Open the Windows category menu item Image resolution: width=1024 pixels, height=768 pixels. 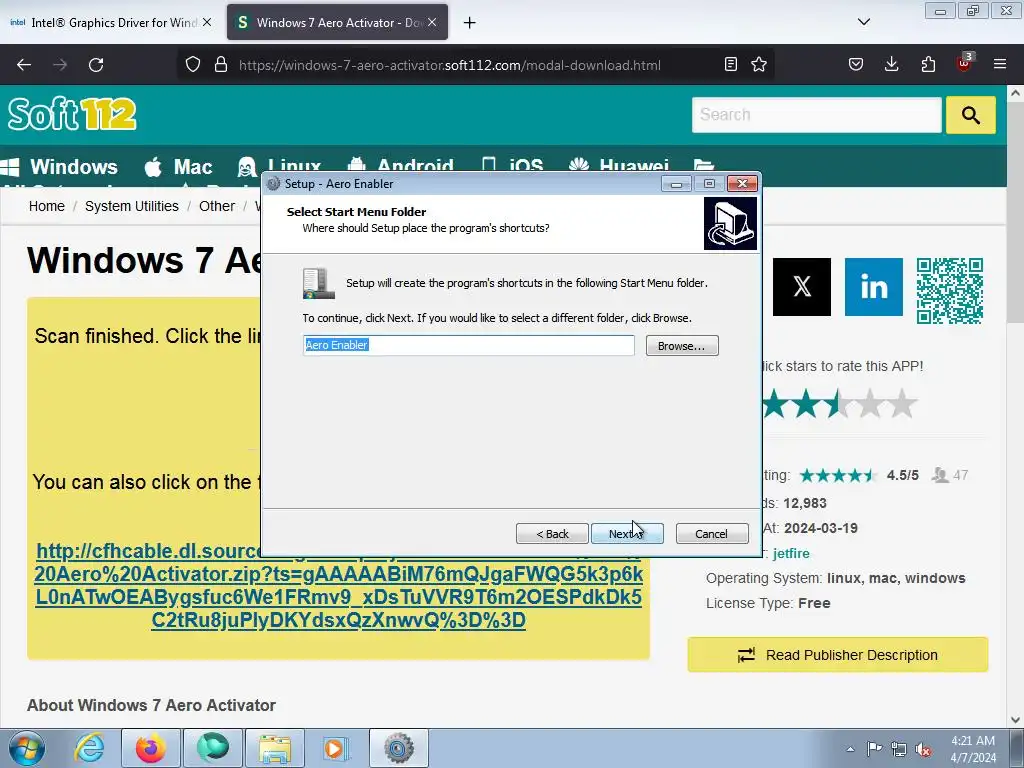point(60,167)
